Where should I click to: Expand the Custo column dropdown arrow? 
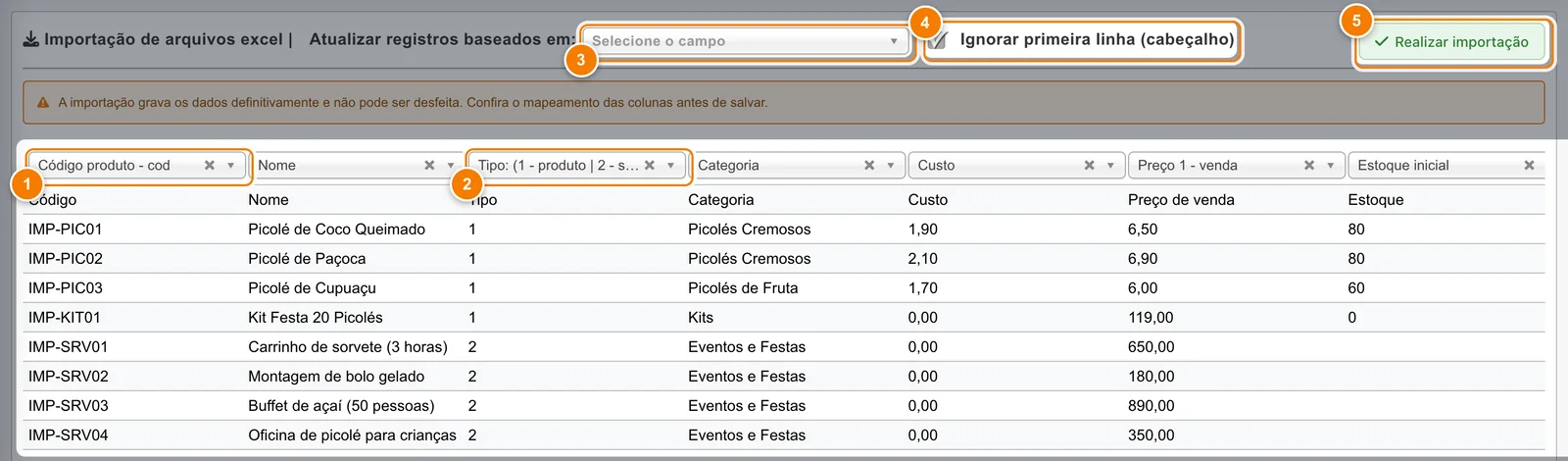[x=1110, y=166]
